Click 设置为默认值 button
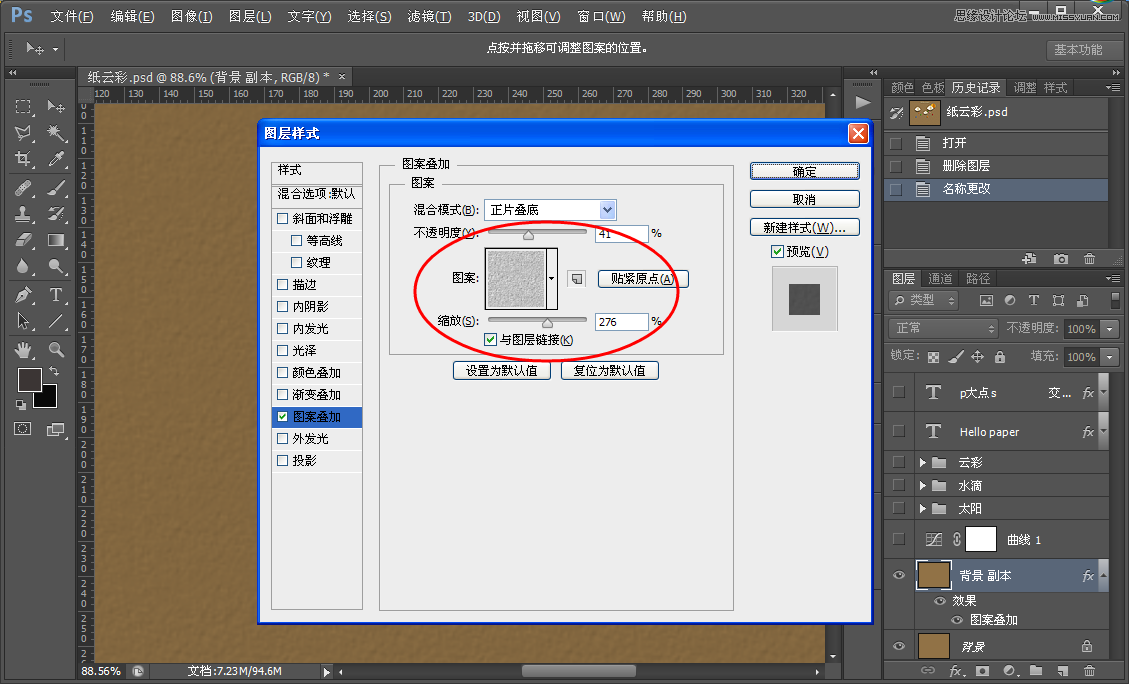Viewport: 1129px width, 684px height. click(502, 370)
